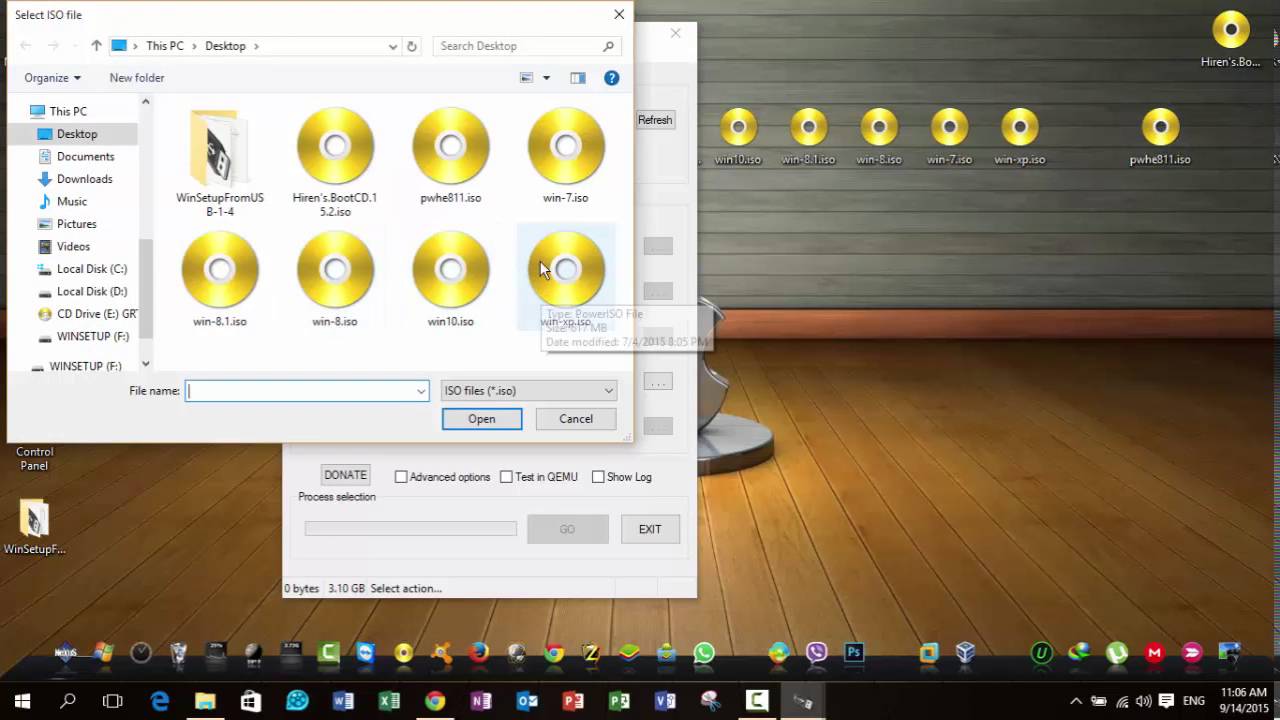Open the Windows Start menu
Image resolution: width=1280 pixels, height=720 pixels.
[x=22, y=701]
